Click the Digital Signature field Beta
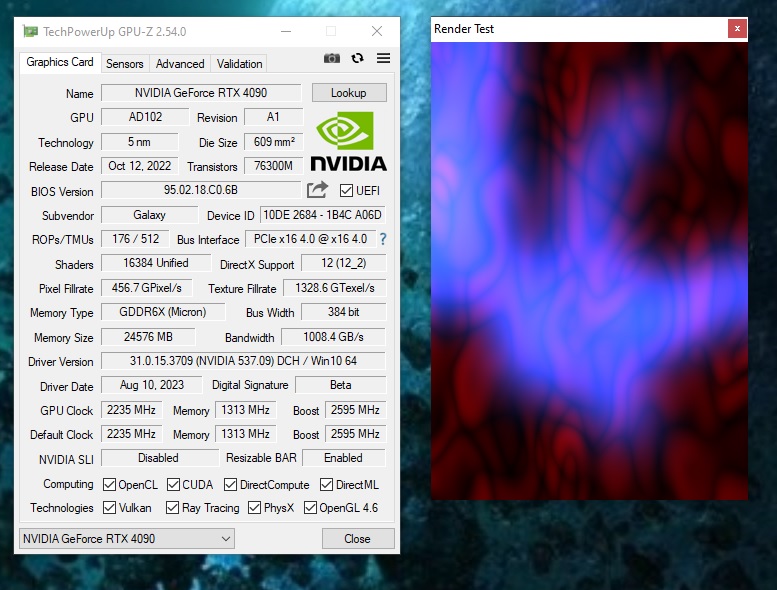 [340, 385]
